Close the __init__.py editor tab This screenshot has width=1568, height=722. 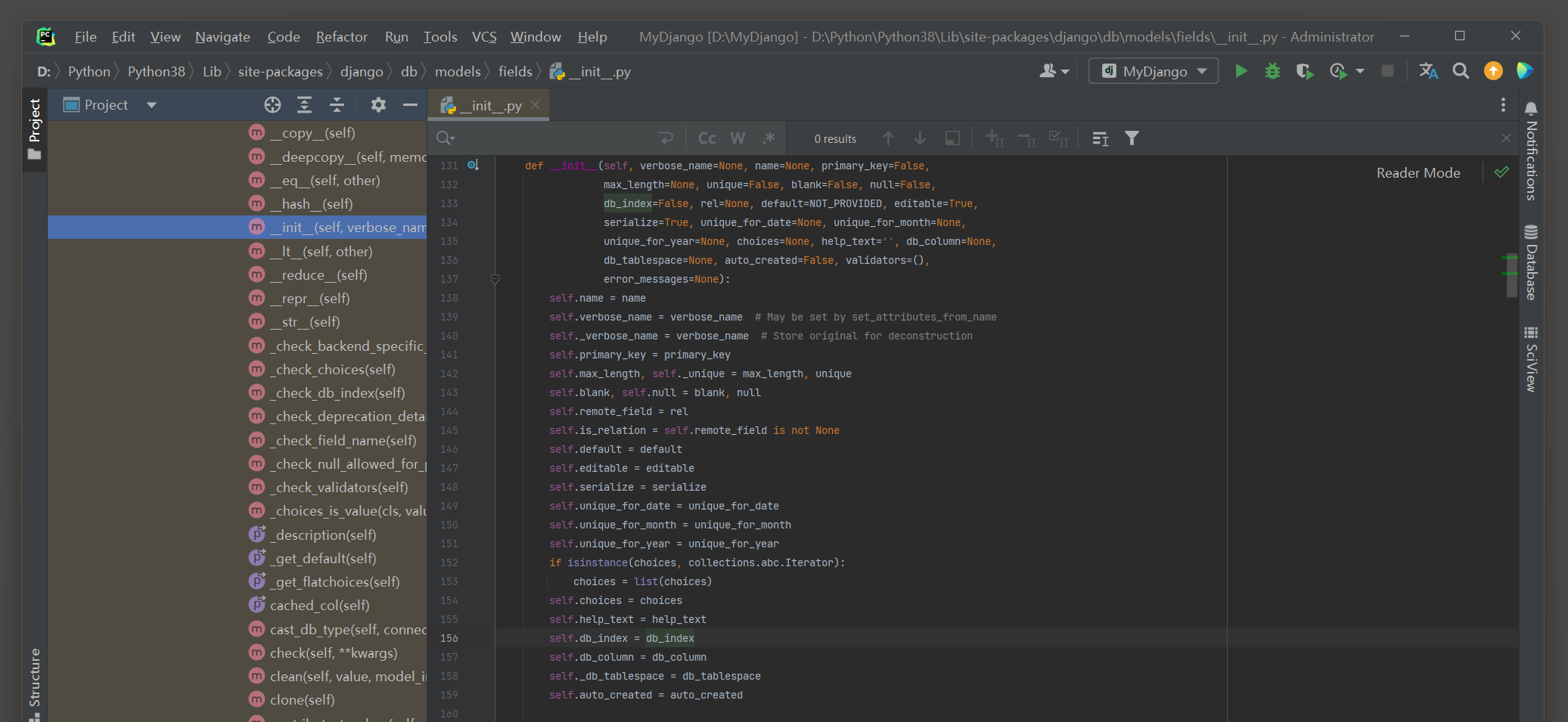tap(536, 105)
